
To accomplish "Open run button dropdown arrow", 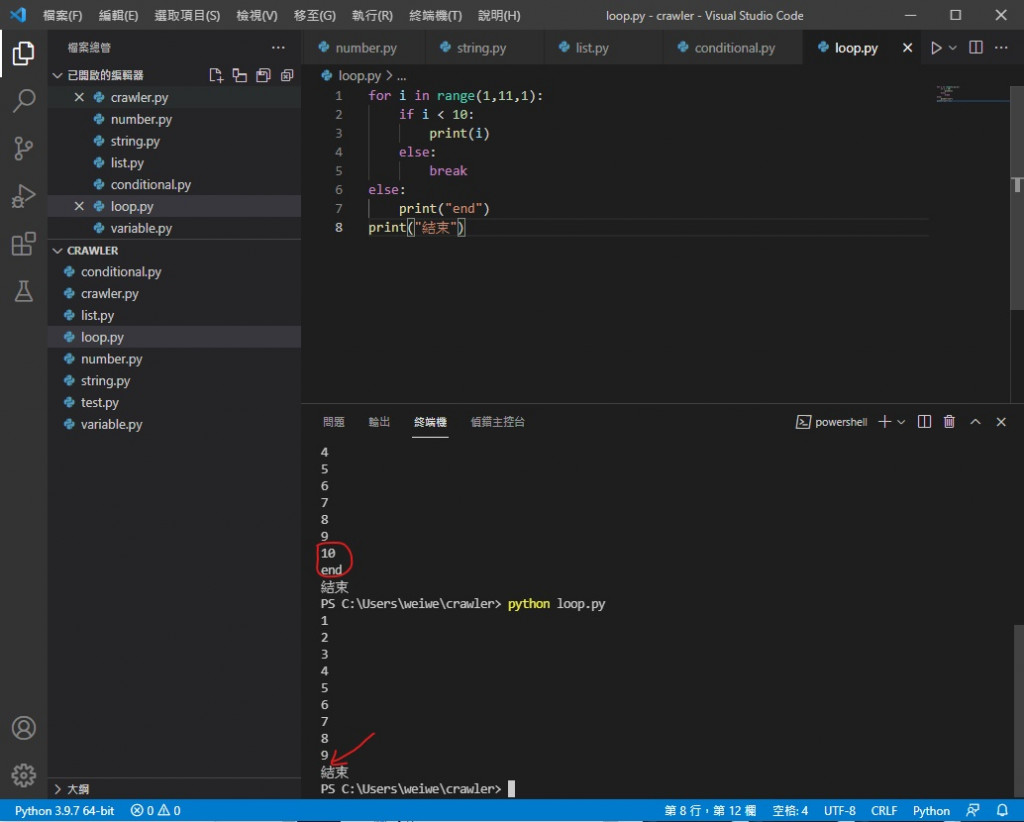I will click(952, 48).
